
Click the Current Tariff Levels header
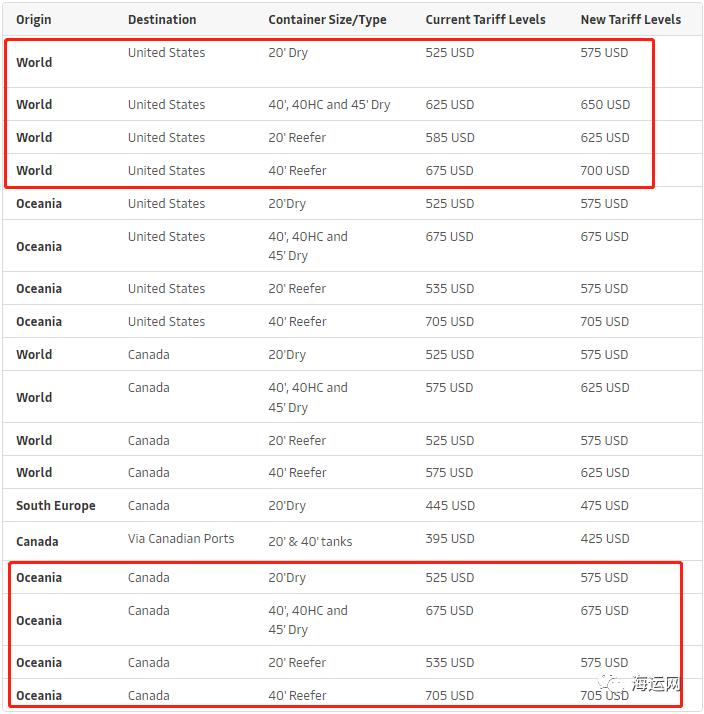tap(485, 19)
